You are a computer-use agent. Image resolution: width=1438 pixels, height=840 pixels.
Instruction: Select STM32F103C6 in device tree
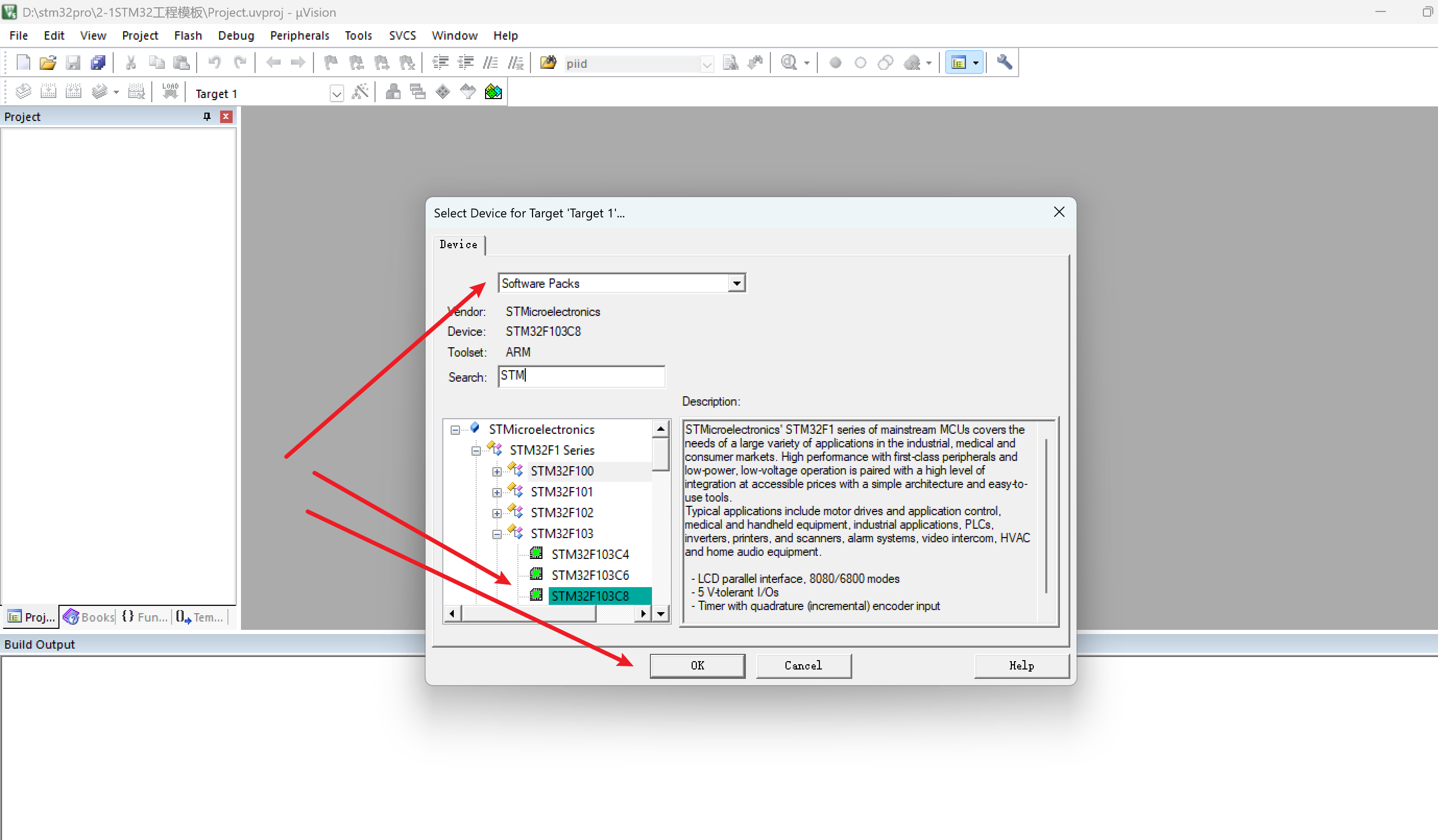(x=590, y=576)
